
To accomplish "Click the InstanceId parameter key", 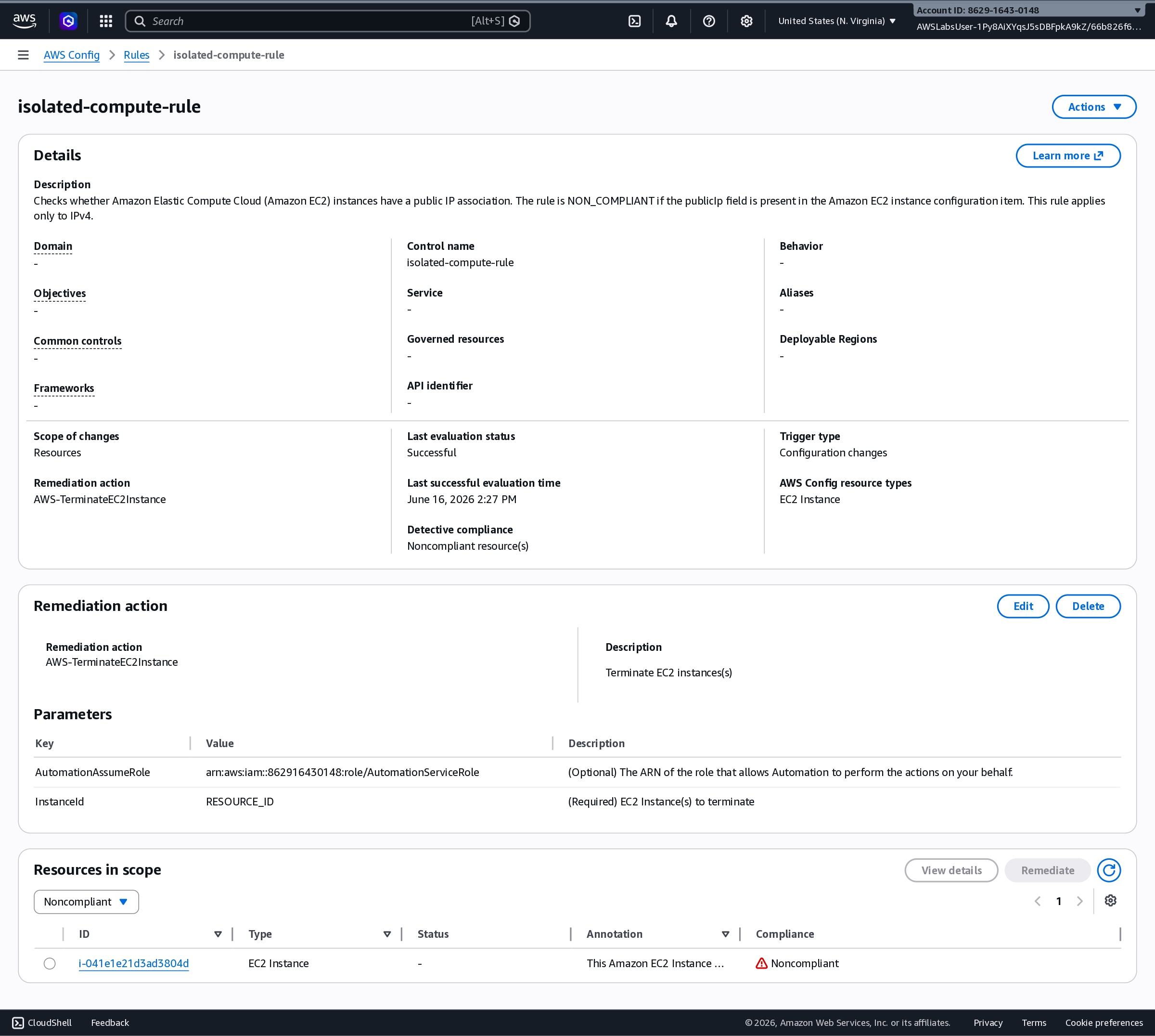I will [x=59, y=802].
